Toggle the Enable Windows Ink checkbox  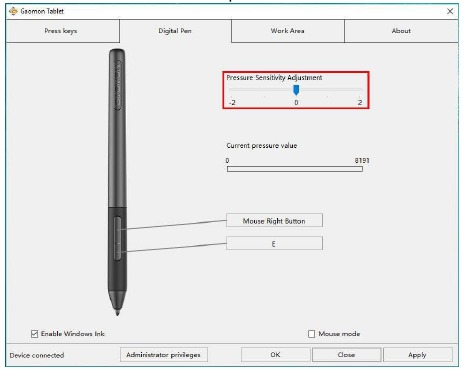(x=34, y=334)
